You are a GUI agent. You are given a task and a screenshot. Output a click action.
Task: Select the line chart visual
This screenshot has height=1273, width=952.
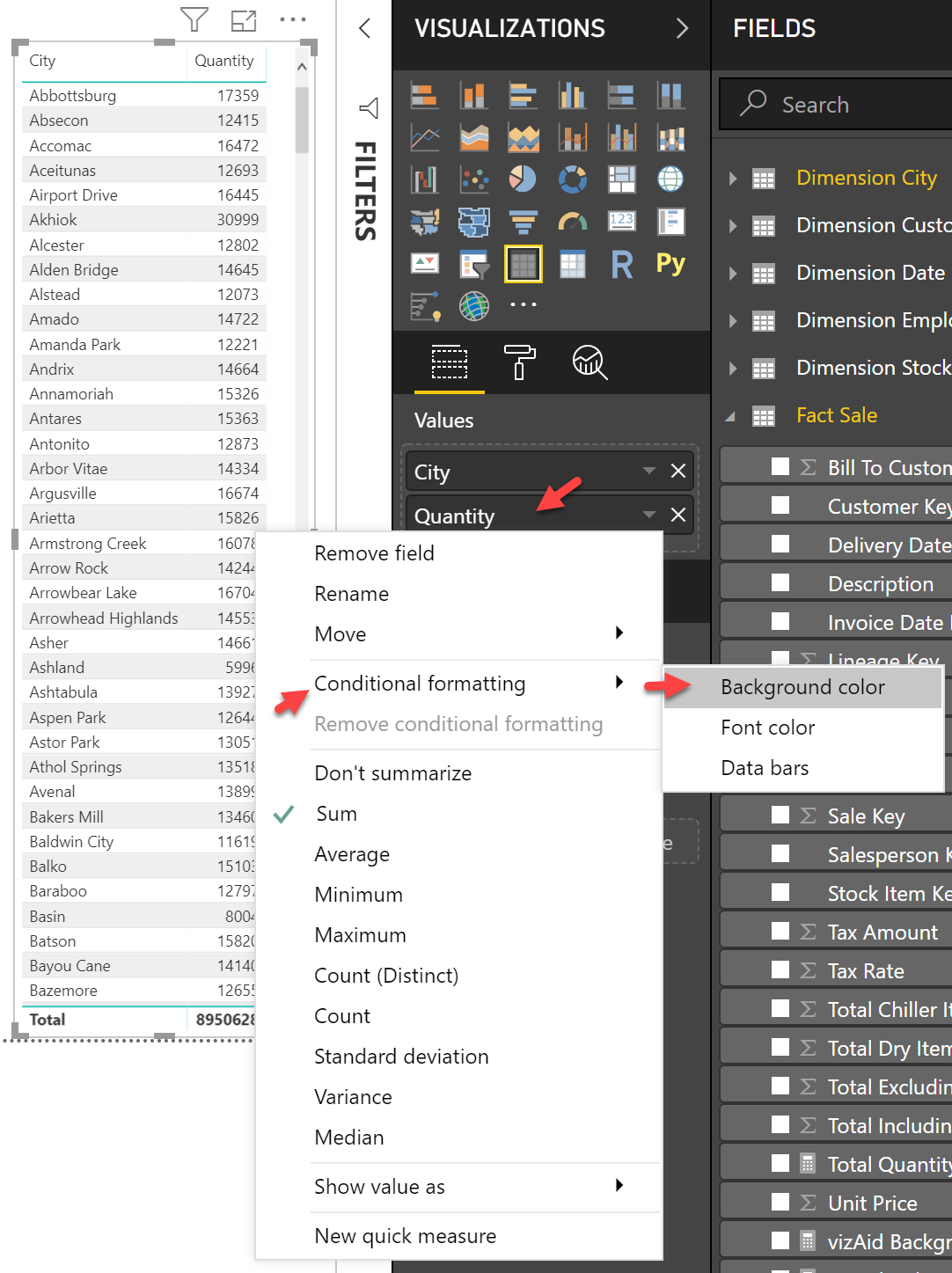[x=425, y=137]
